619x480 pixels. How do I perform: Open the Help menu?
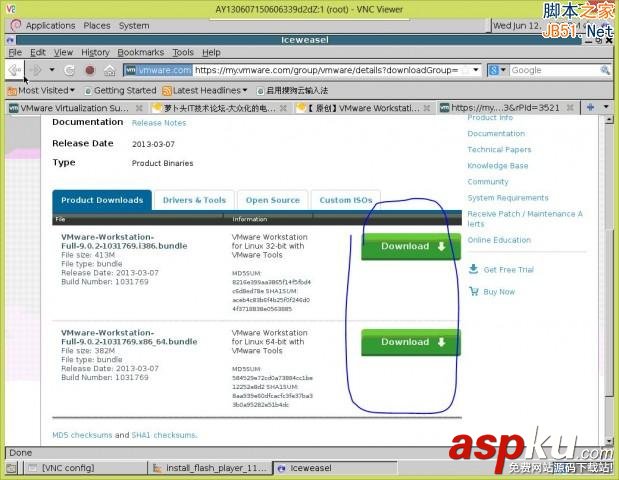211,52
